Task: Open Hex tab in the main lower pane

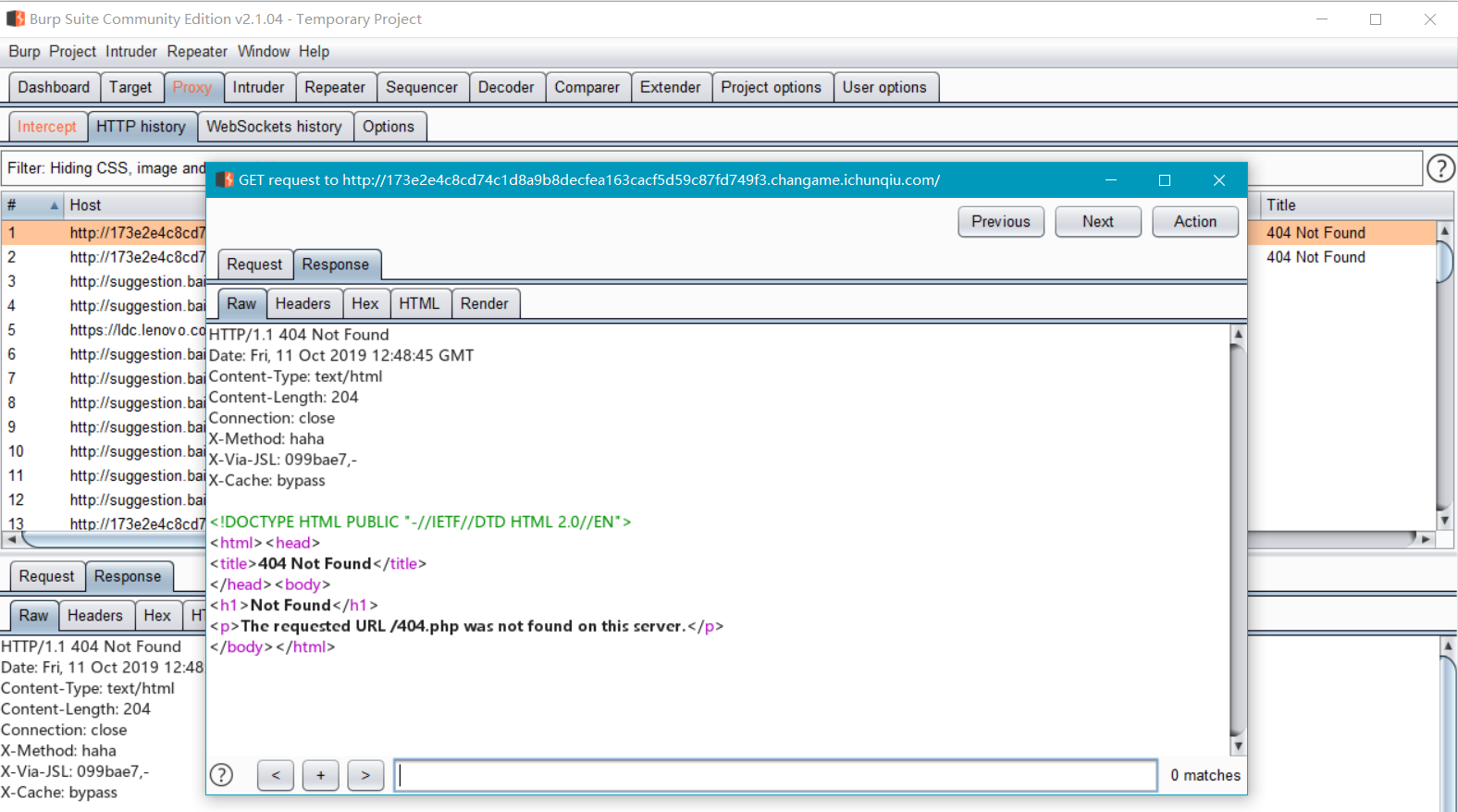Action: pos(157,615)
